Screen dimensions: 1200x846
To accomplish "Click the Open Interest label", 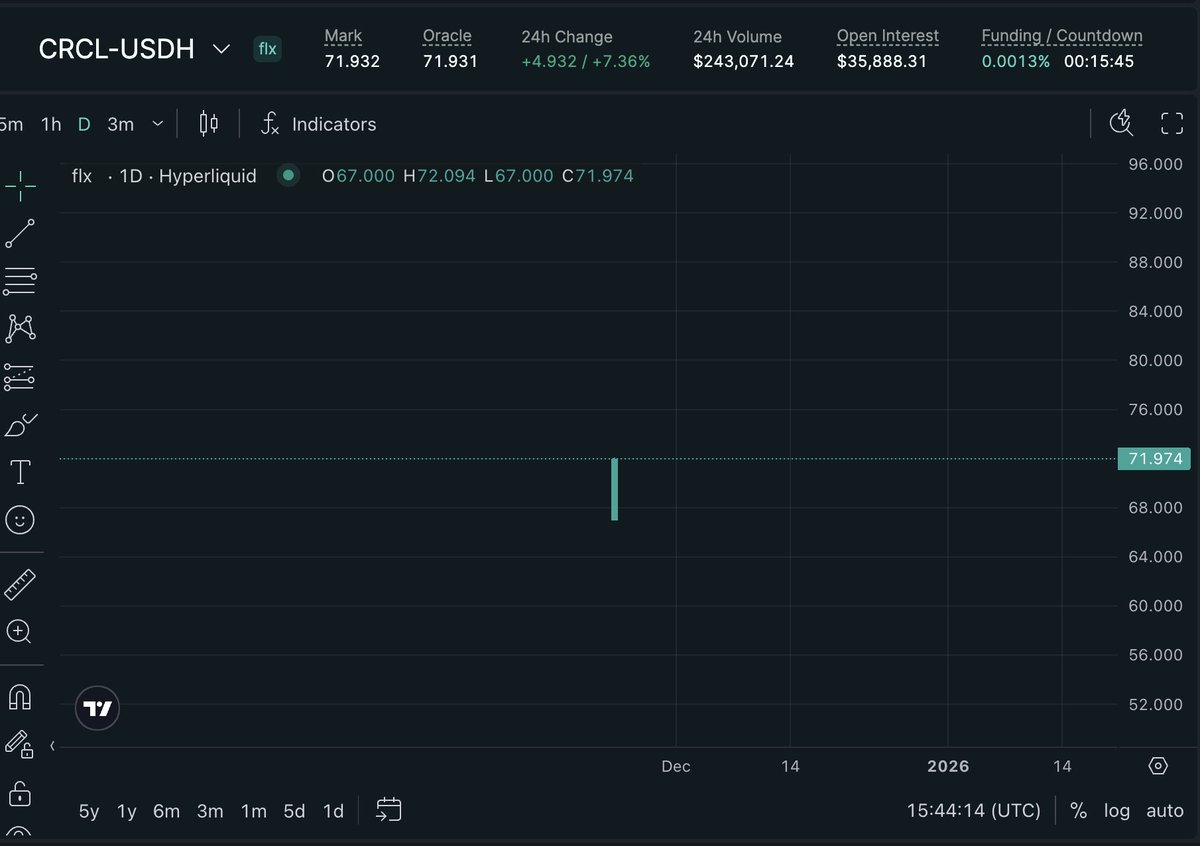I will pos(888,36).
